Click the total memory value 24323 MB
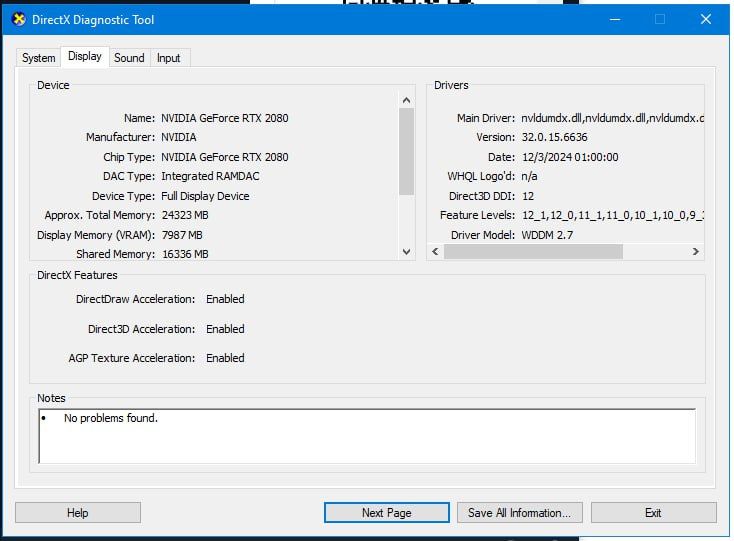 click(x=185, y=215)
